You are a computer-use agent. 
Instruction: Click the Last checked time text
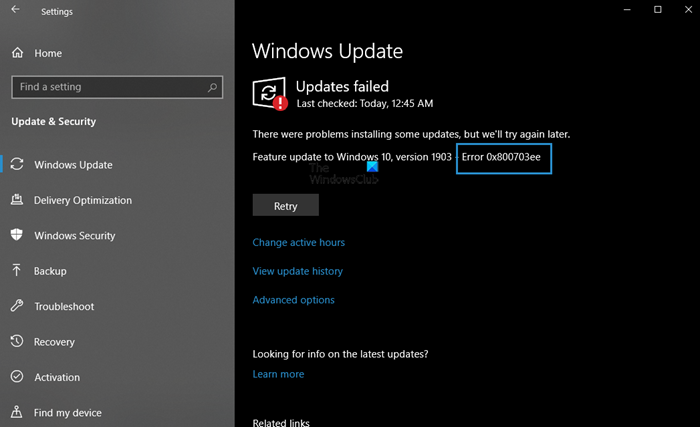pos(365,104)
